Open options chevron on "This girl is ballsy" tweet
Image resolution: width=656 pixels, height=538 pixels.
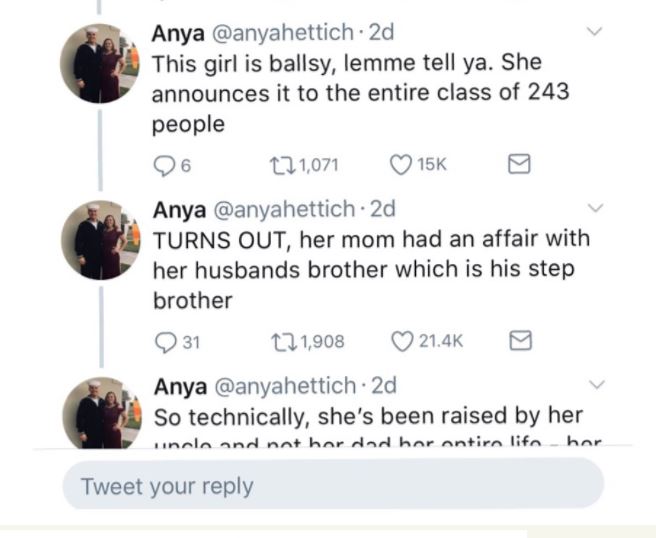point(596,32)
